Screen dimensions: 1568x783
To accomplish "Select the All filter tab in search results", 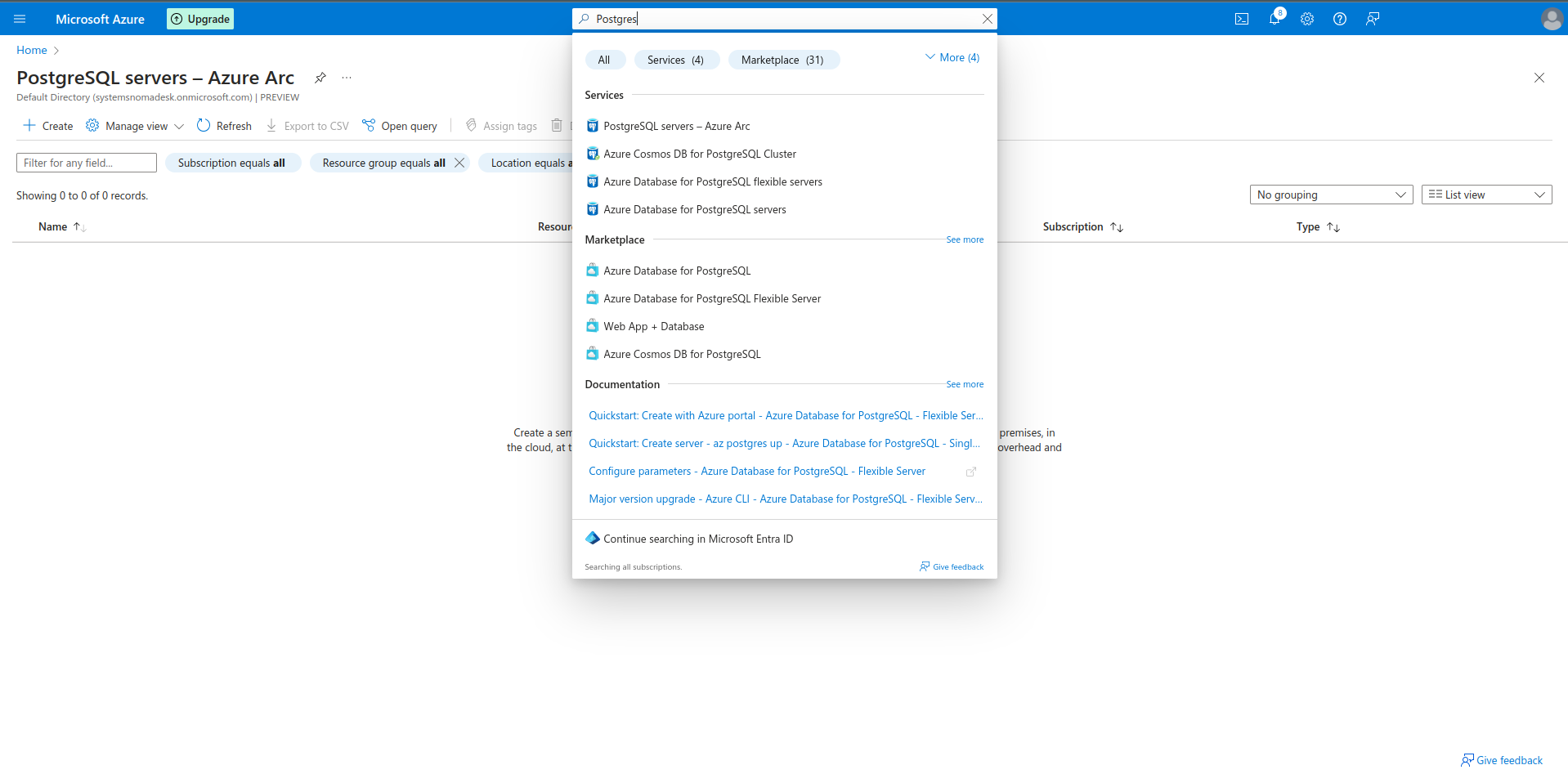I will click(604, 60).
